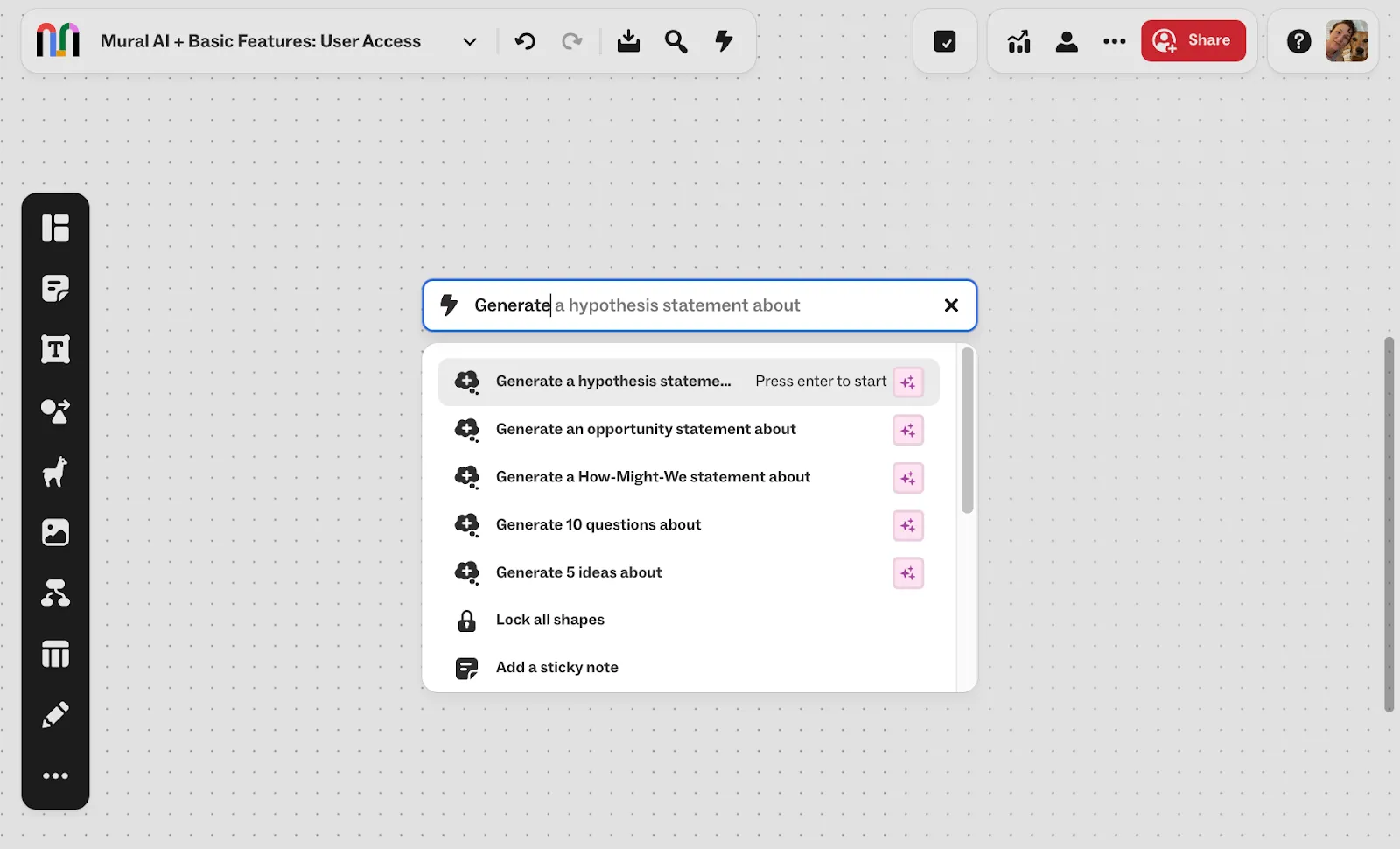1400x849 pixels.
Task: Select the pencil draw tool in sidebar
Action: 55,715
